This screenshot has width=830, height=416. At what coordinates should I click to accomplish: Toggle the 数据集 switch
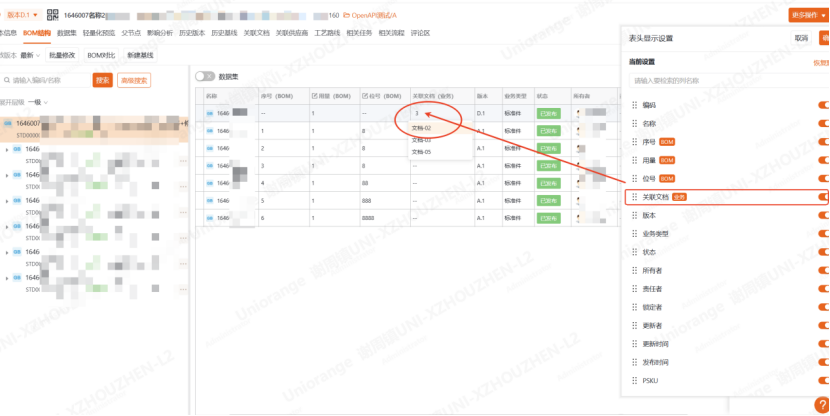tap(205, 76)
